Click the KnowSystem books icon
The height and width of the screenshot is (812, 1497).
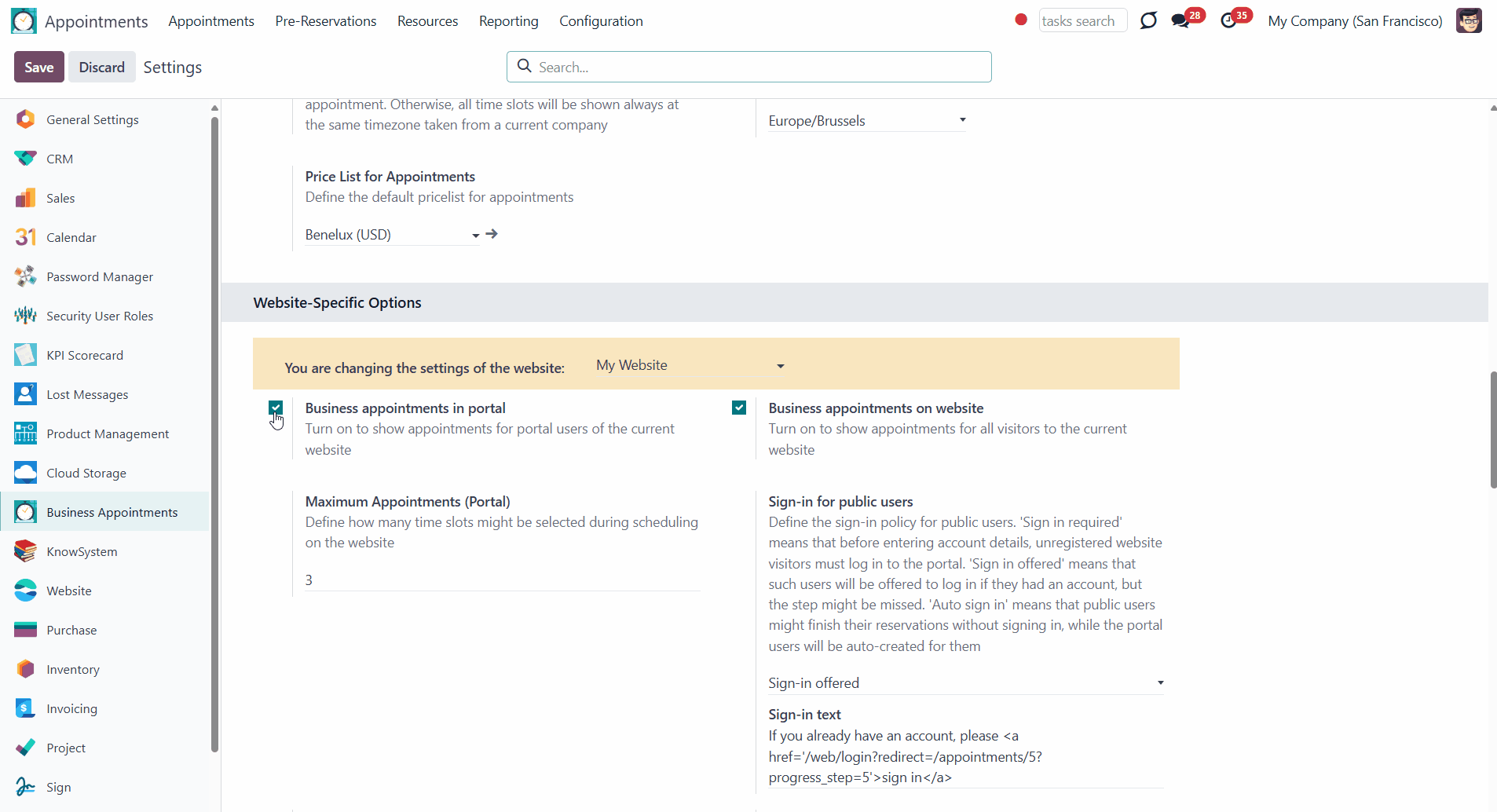[25, 551]
